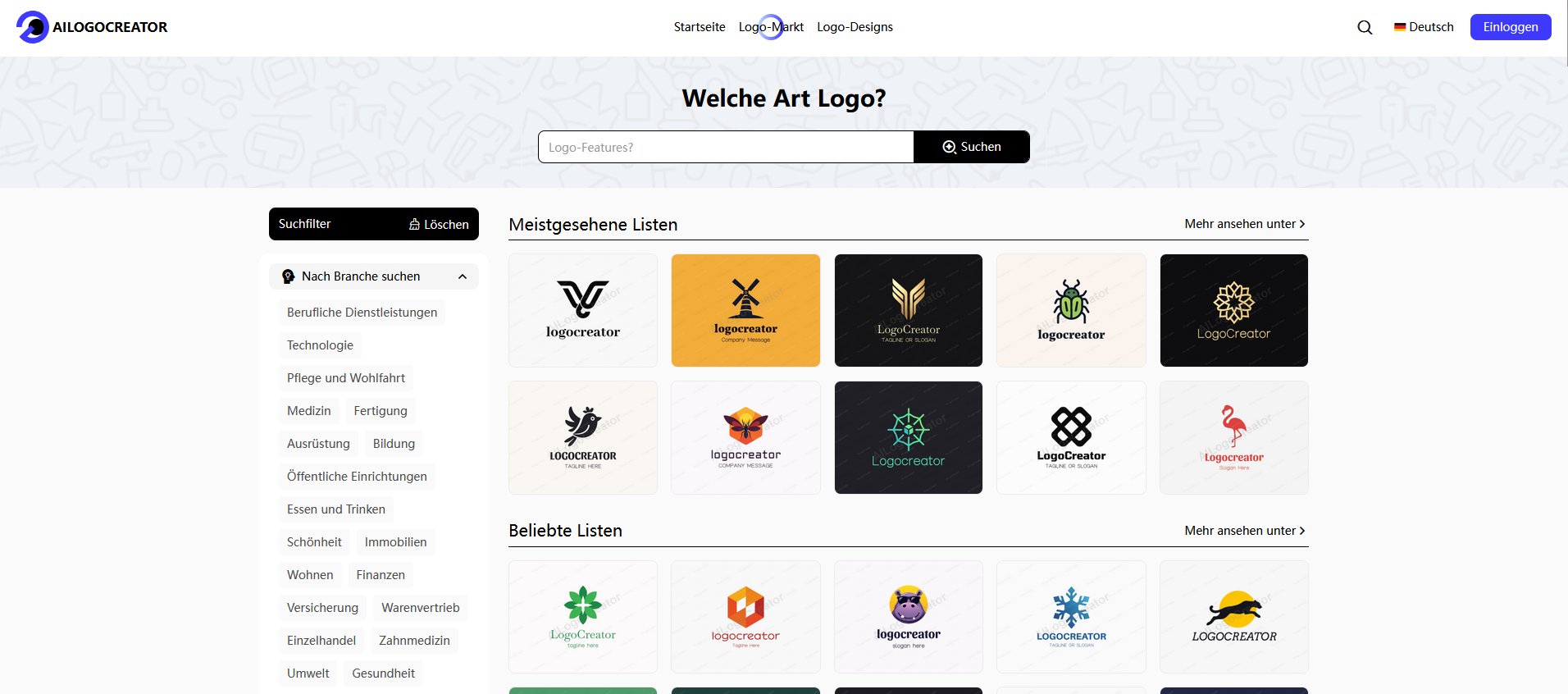Open the search magnifier icon in header

(1365, 27)
